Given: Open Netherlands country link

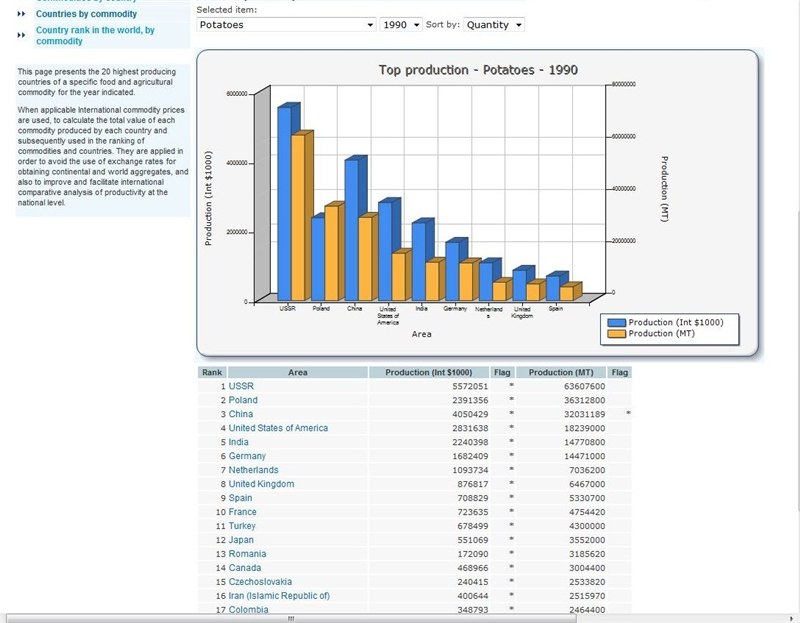Looking at the screenshot, I should (x=253, y=470).
